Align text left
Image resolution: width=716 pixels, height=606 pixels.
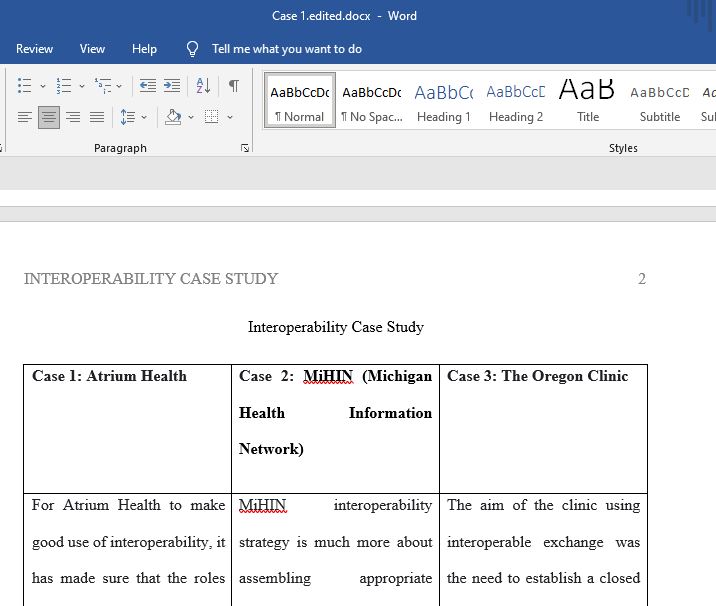(x=25, y=117)
